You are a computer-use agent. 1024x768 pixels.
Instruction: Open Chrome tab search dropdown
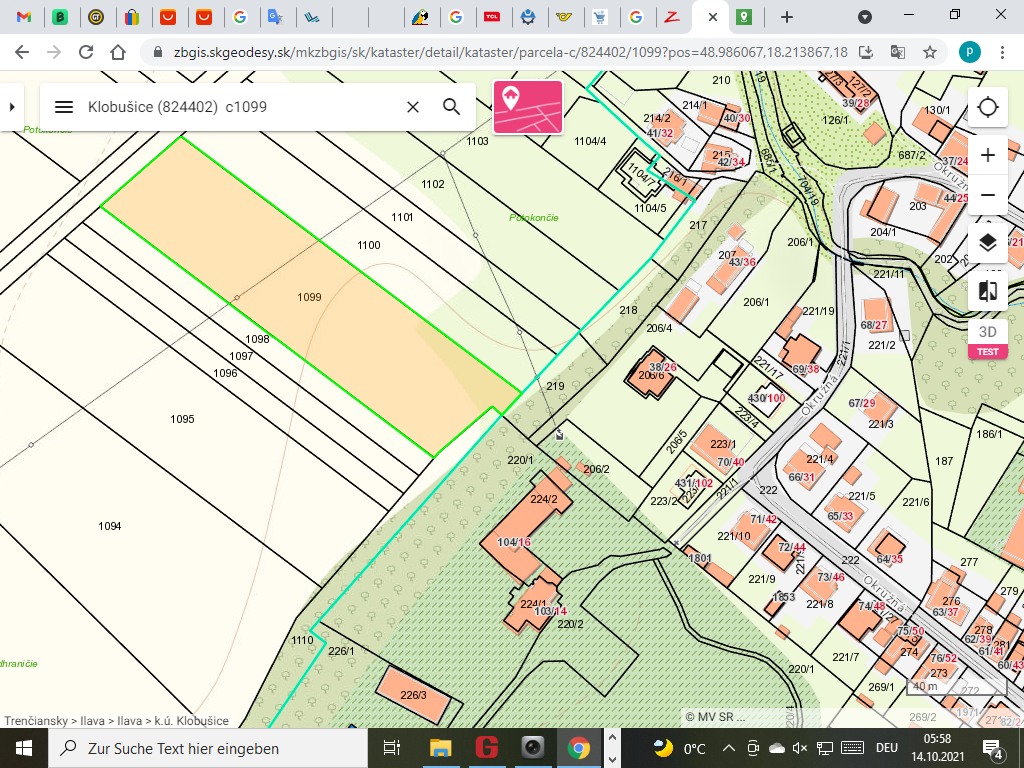pyautogui.click(x=865, y=17)
